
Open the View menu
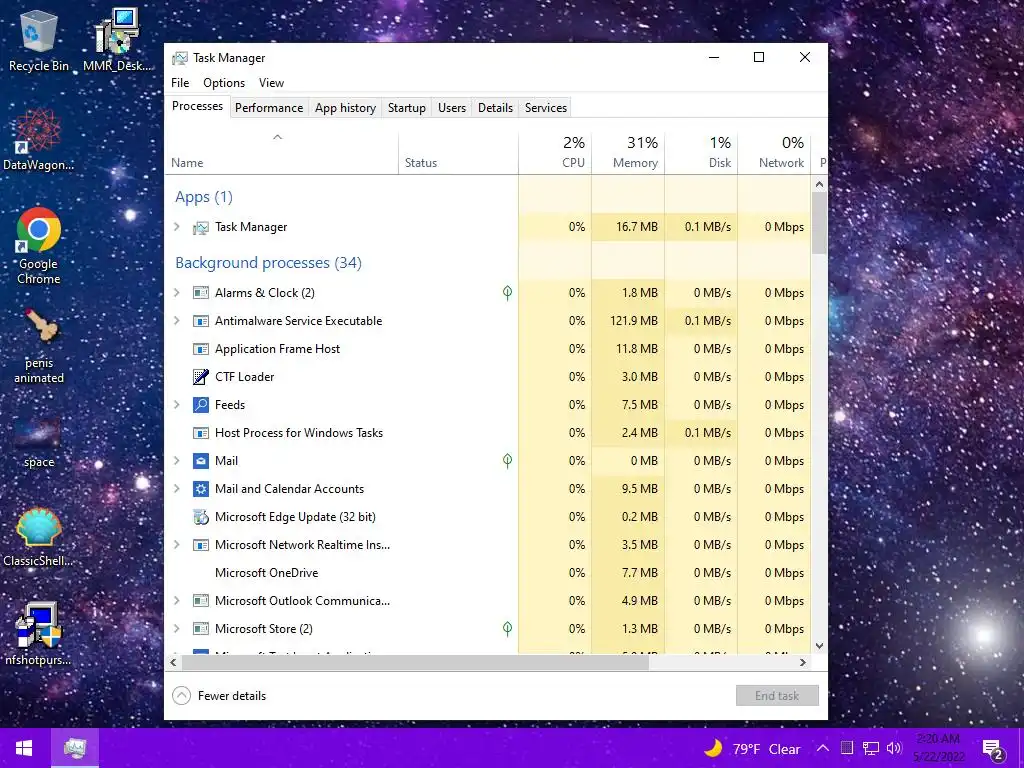(x=271, y=83)
